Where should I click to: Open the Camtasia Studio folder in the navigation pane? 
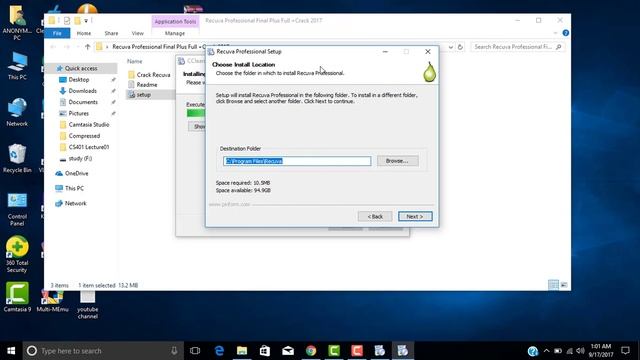coord(89,124)
